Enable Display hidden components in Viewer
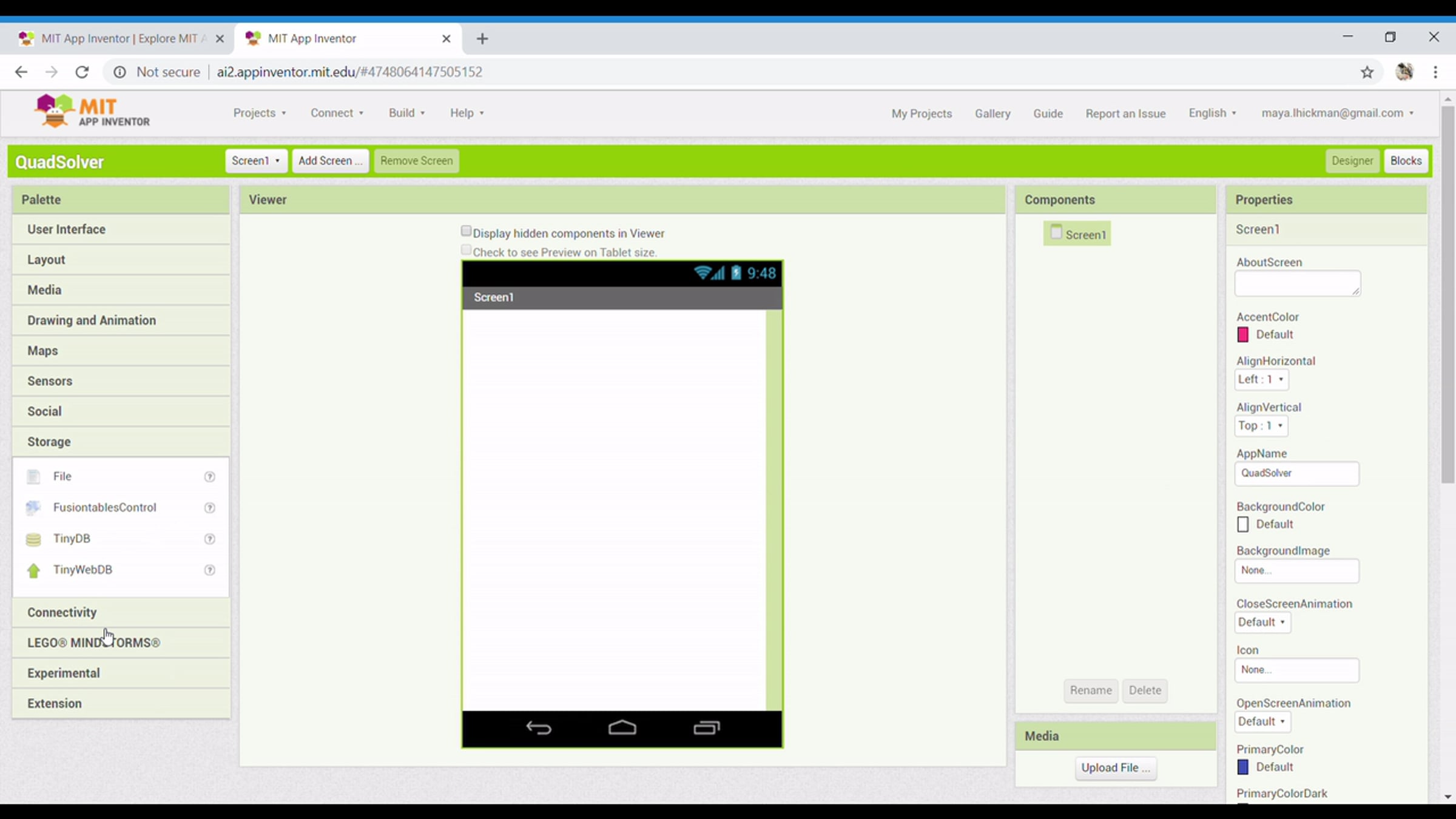Image resolution: width=1456 pixels, height=819 pixels. [466, 231]
